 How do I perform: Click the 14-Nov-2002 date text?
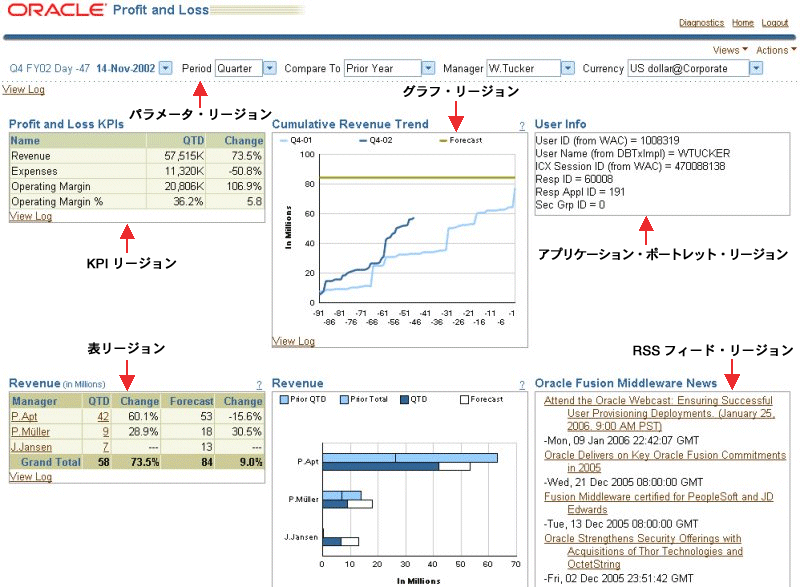point(126,68)
